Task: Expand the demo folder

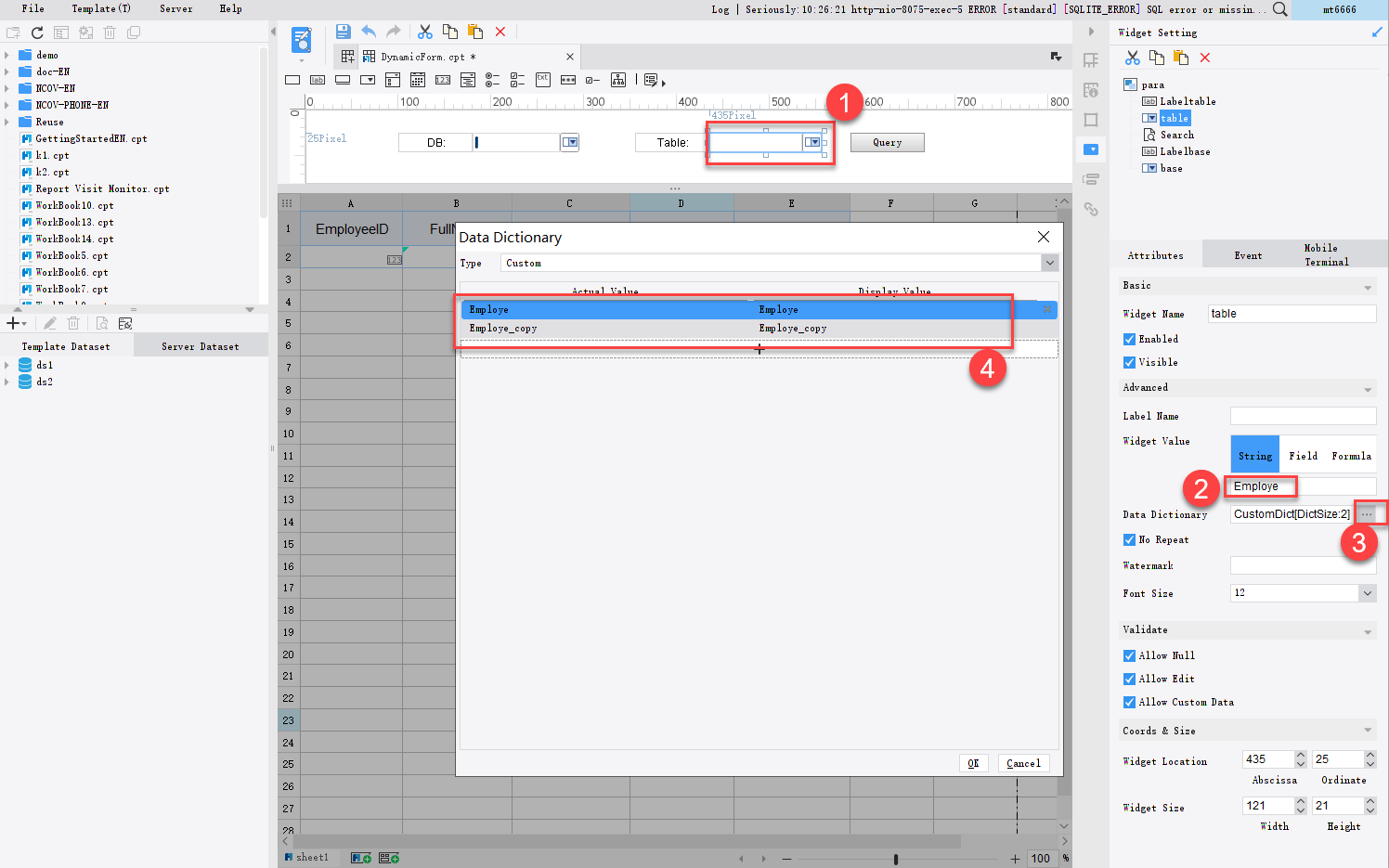Action: click(7, 56)
